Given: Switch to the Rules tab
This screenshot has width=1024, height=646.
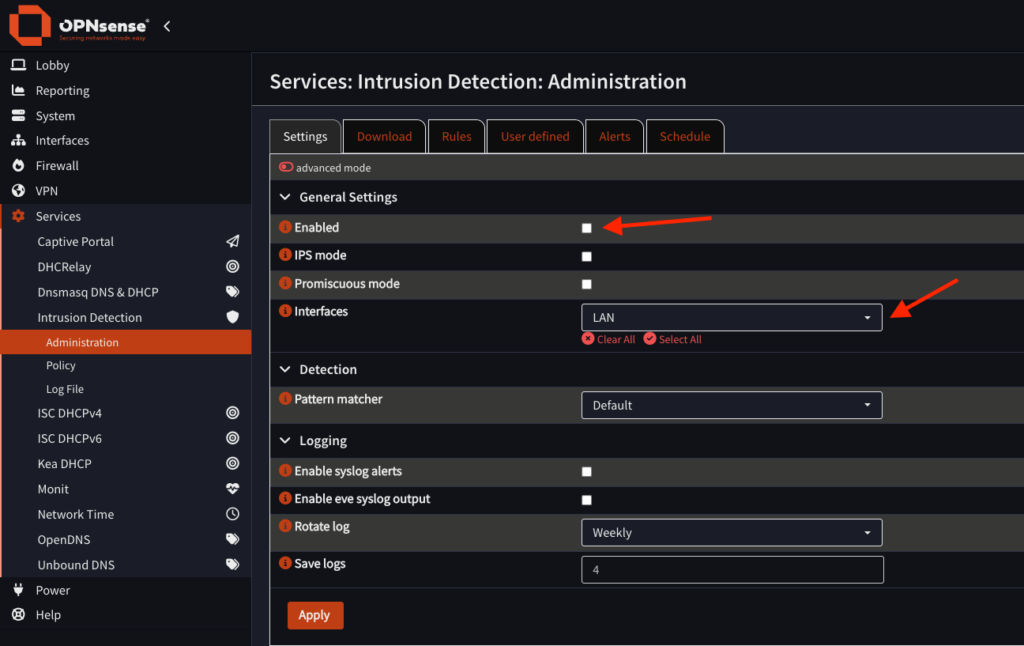Looking at the screenshot, I should coord(456,137).
